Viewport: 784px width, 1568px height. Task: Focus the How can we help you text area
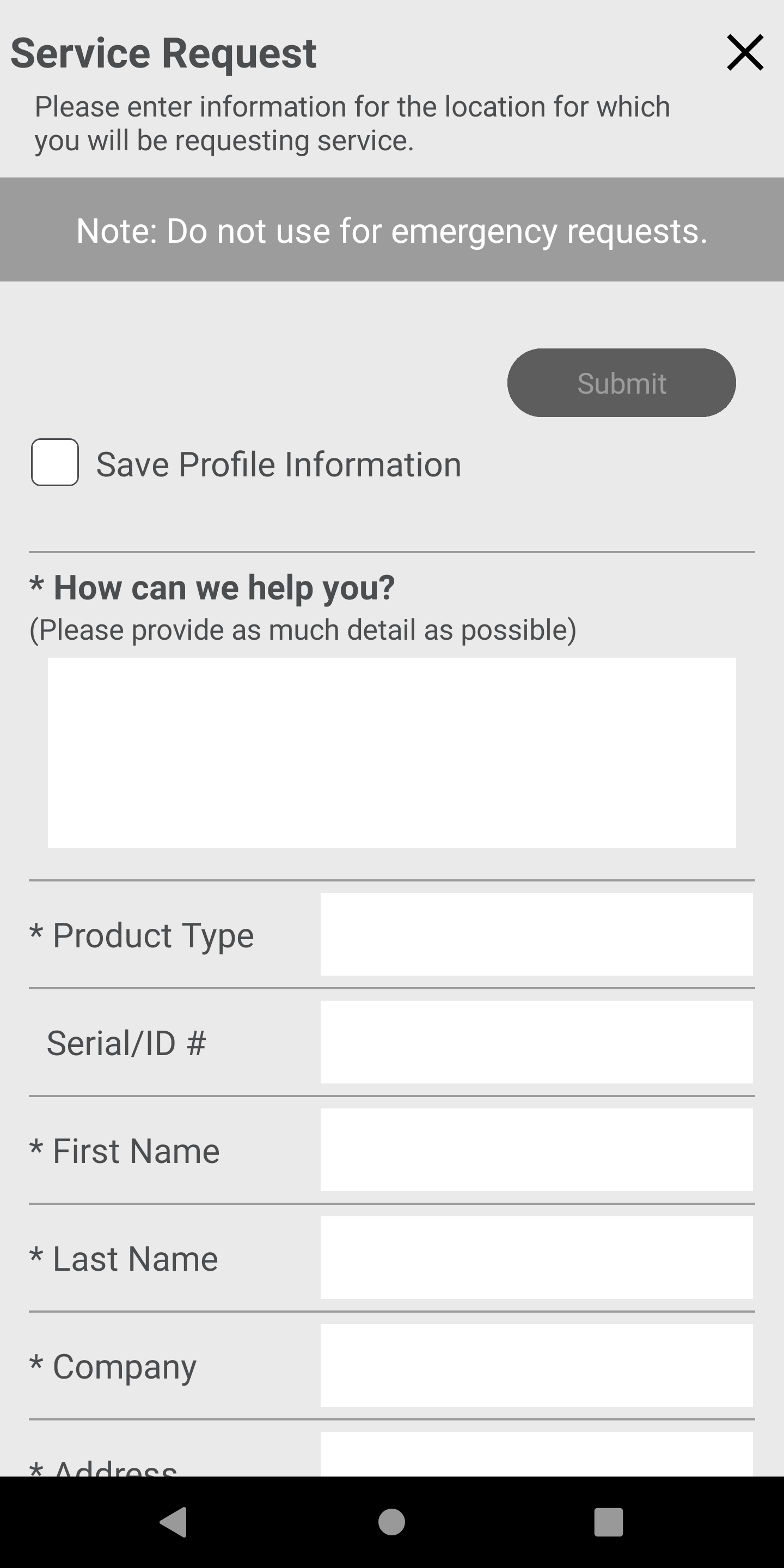(391, 752)
